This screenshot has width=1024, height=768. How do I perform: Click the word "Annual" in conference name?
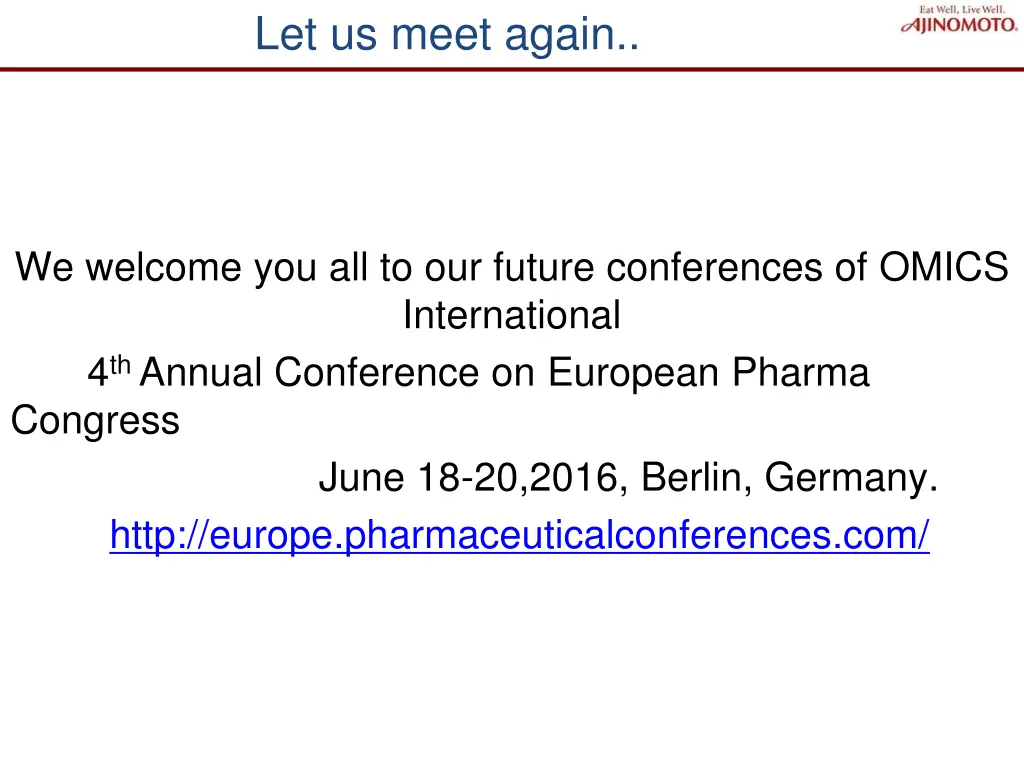202,373
